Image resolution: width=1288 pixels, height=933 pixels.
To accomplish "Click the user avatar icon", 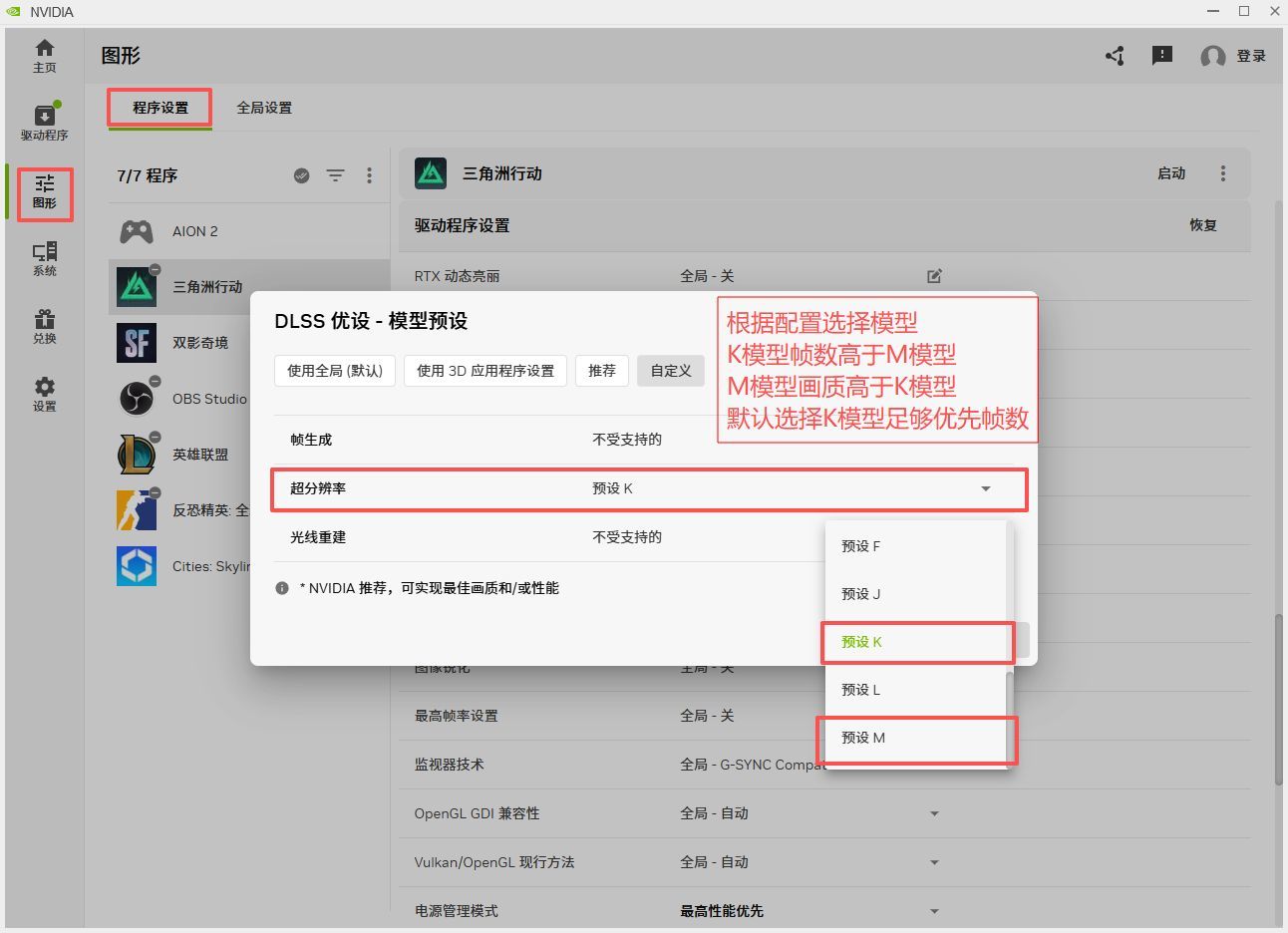I will pos(1213,57).
